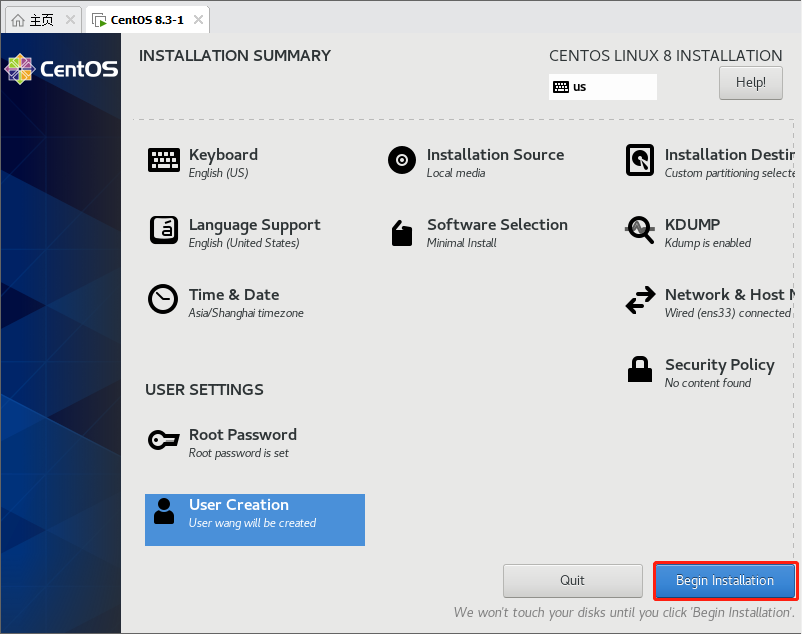802x634 pixels.
Task: Switch to the 主页 tab
Action: [43, 20]
